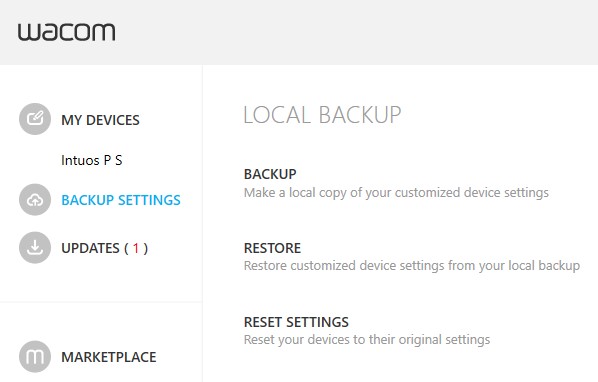Click the red update count number 1

tap(135, 248)
